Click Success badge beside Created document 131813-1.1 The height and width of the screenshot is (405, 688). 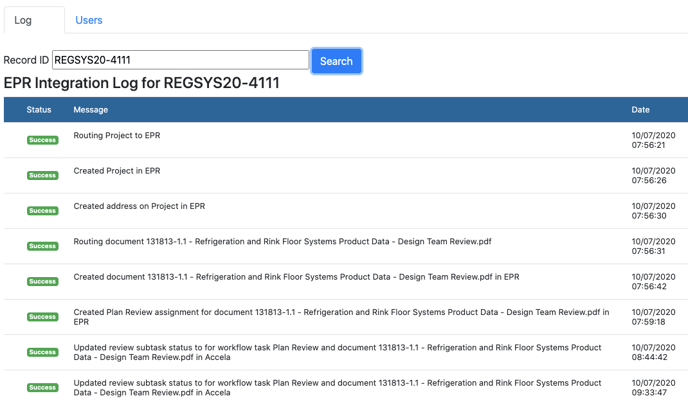coord(42,282)
